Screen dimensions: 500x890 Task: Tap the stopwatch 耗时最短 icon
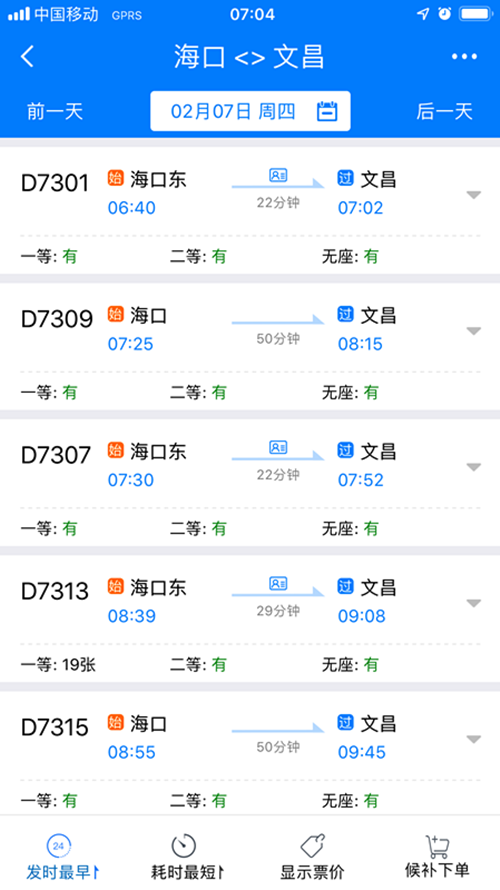pos(183,846)
